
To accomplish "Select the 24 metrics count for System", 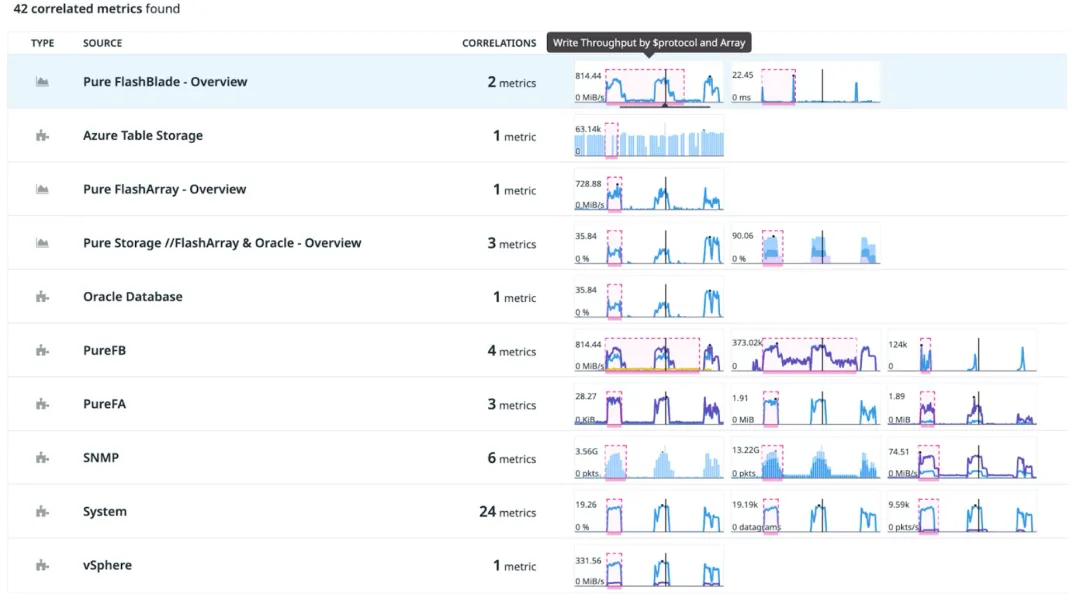I will pos(507,512).
